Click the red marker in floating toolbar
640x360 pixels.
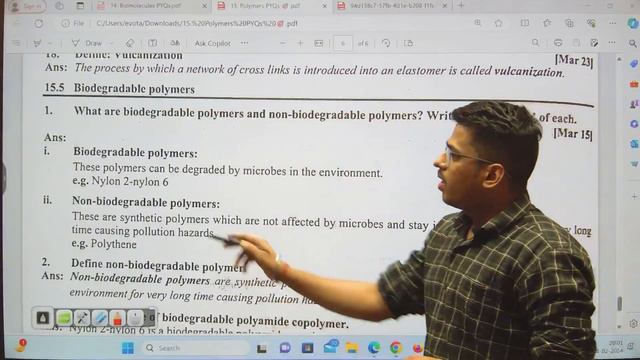(118, 318)
